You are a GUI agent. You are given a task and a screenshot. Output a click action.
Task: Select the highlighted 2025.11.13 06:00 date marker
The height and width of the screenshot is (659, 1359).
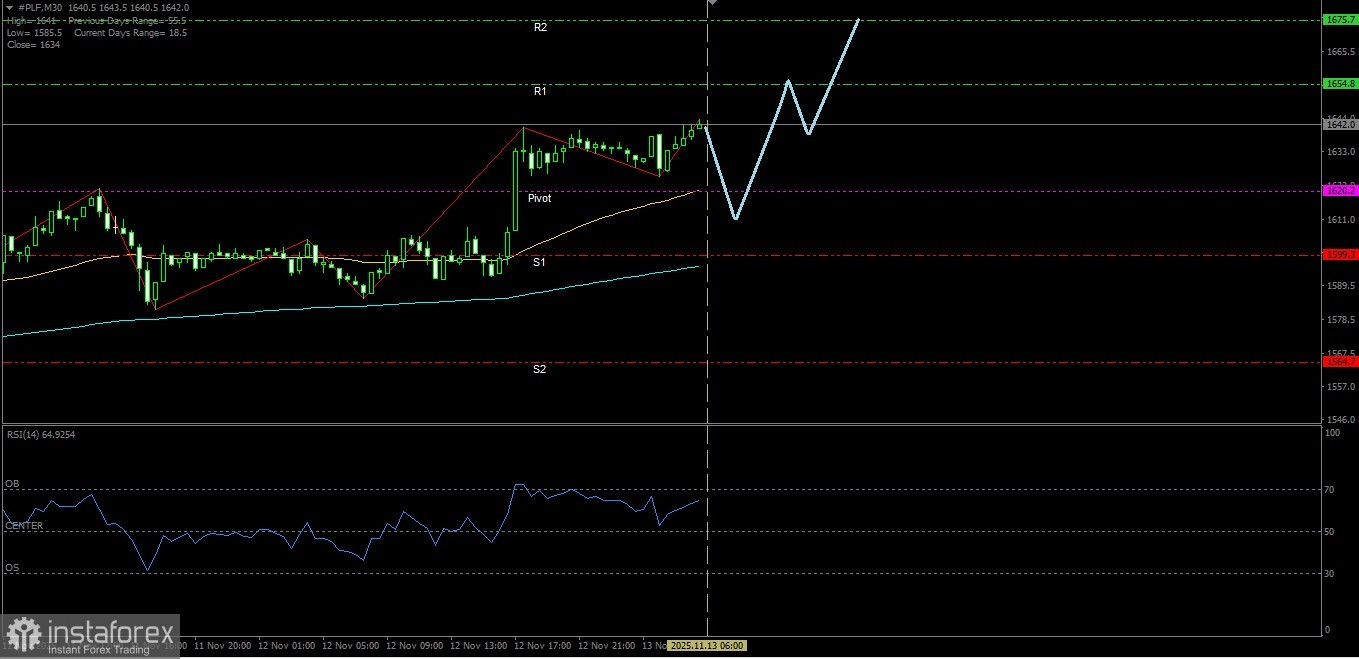706,646
